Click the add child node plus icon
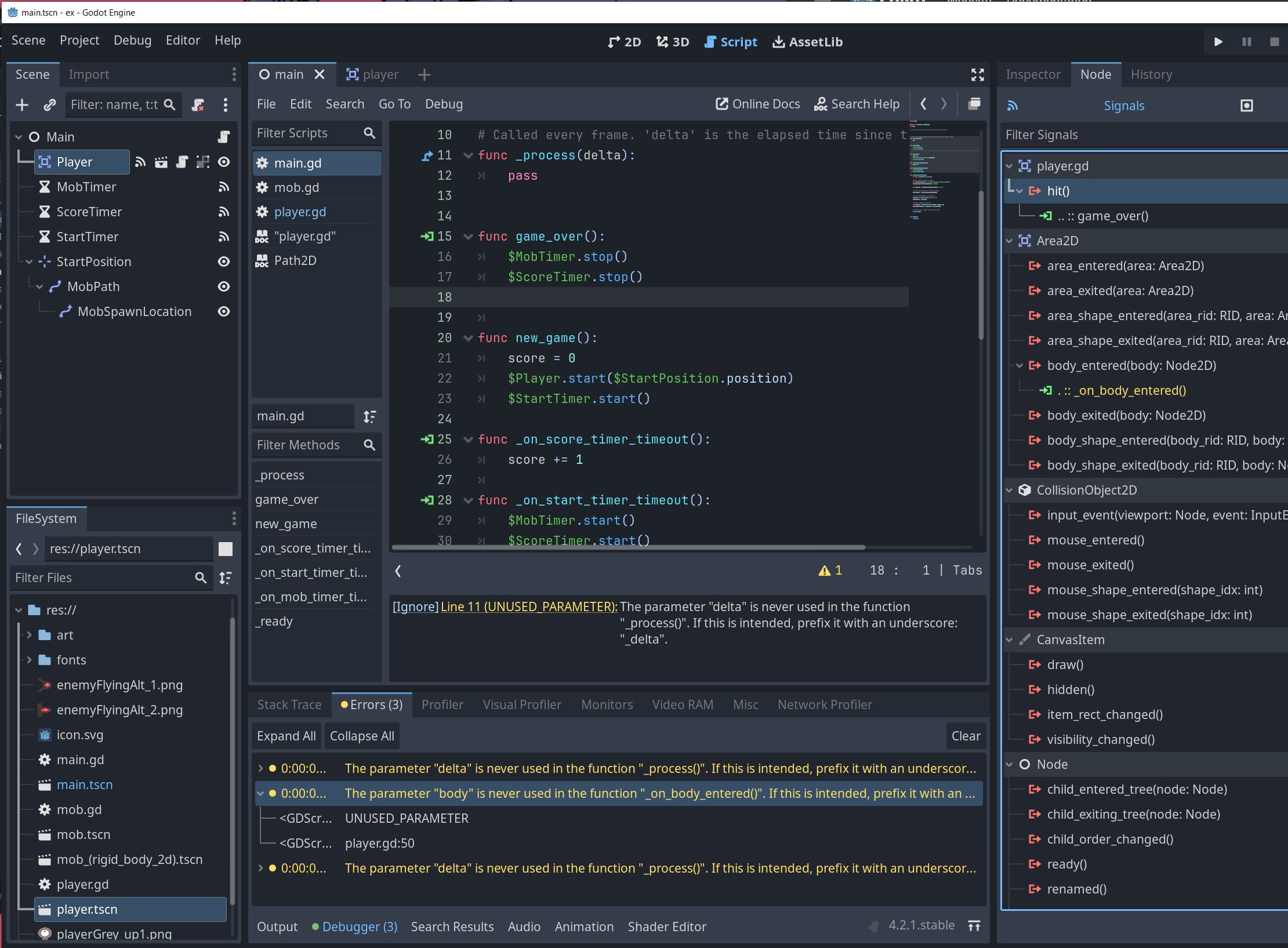The image size is (1288, 948). [22, 105]
